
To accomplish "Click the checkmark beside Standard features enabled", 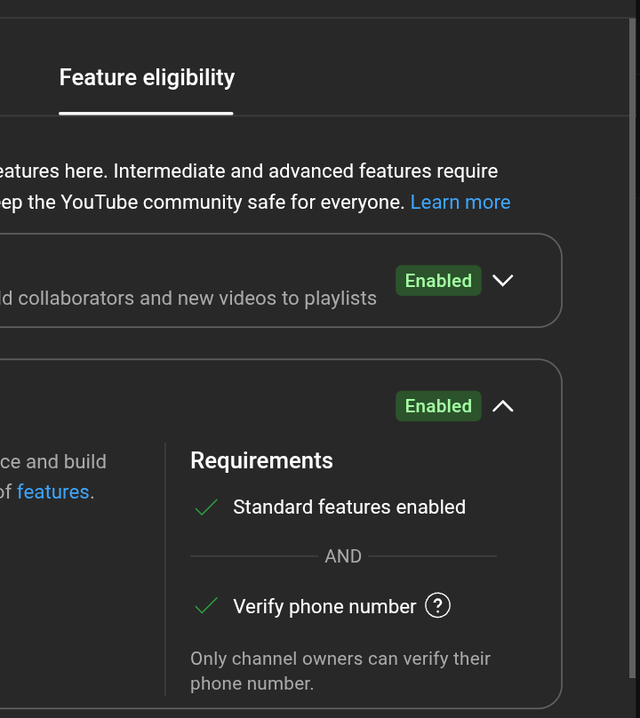I will click(x=206, y=508).
